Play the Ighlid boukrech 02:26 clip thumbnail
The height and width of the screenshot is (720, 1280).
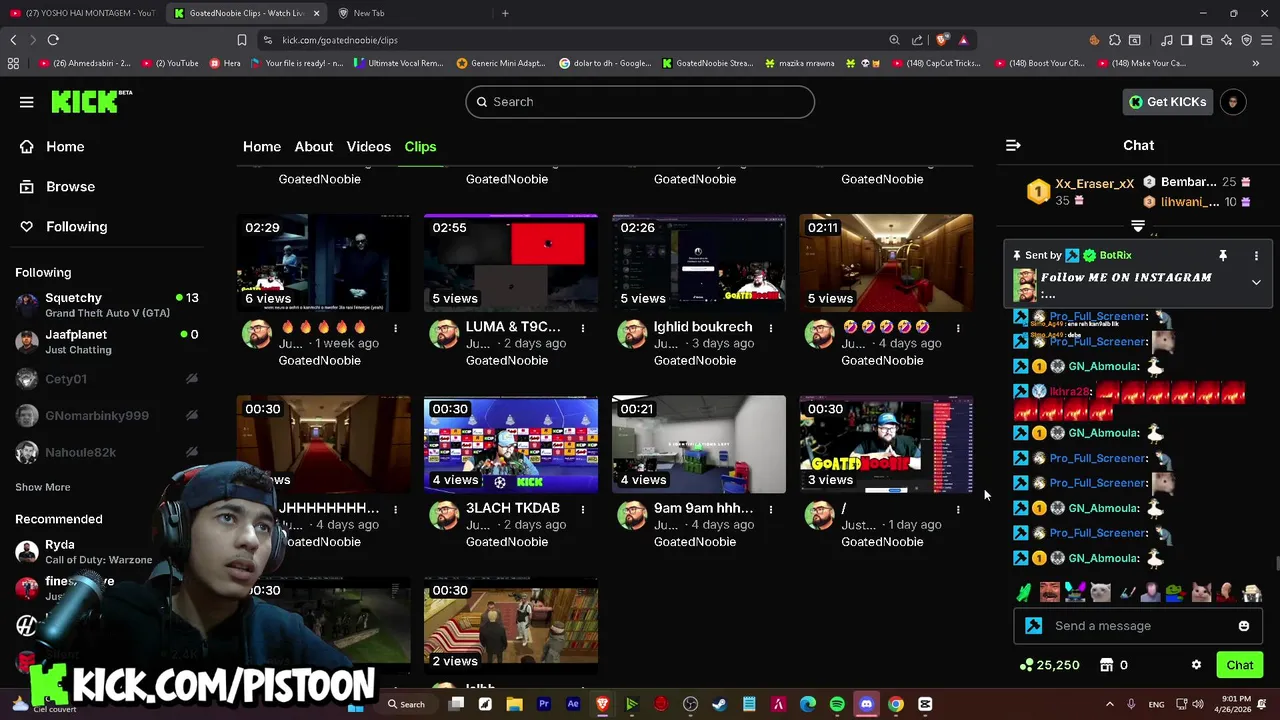(699, 263)
